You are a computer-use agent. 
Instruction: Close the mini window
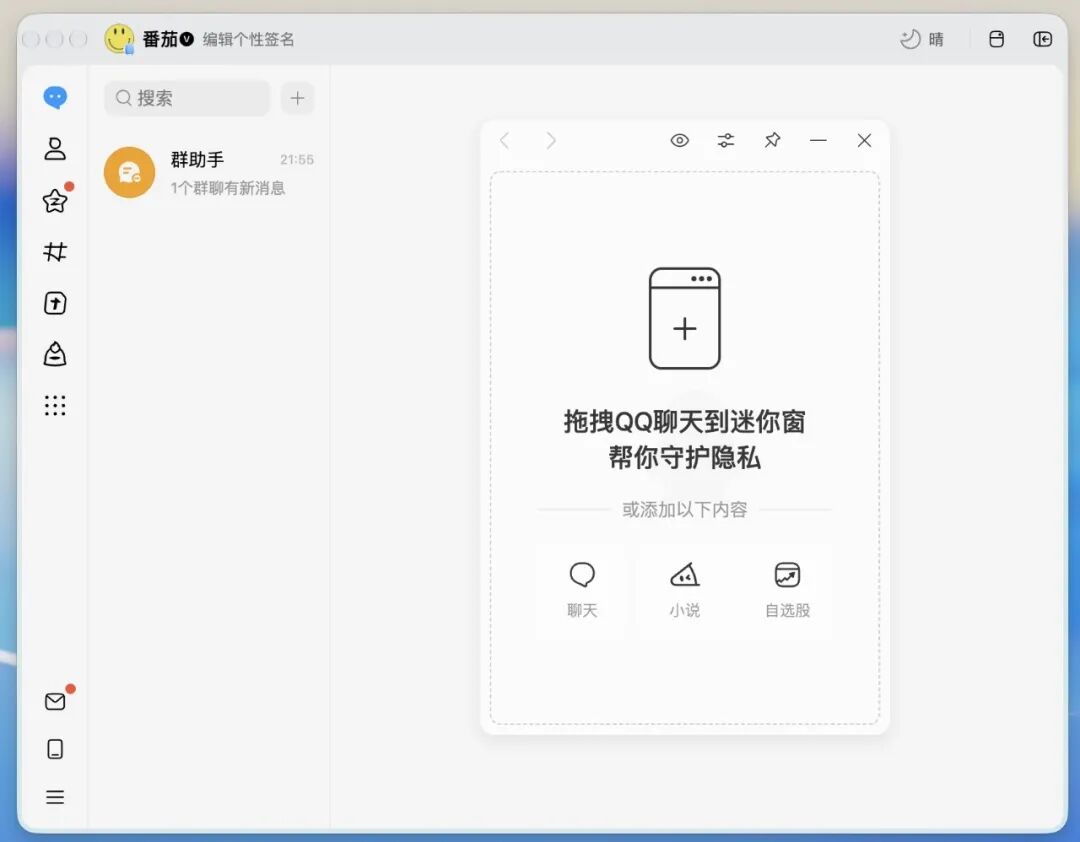pos(864,141)
